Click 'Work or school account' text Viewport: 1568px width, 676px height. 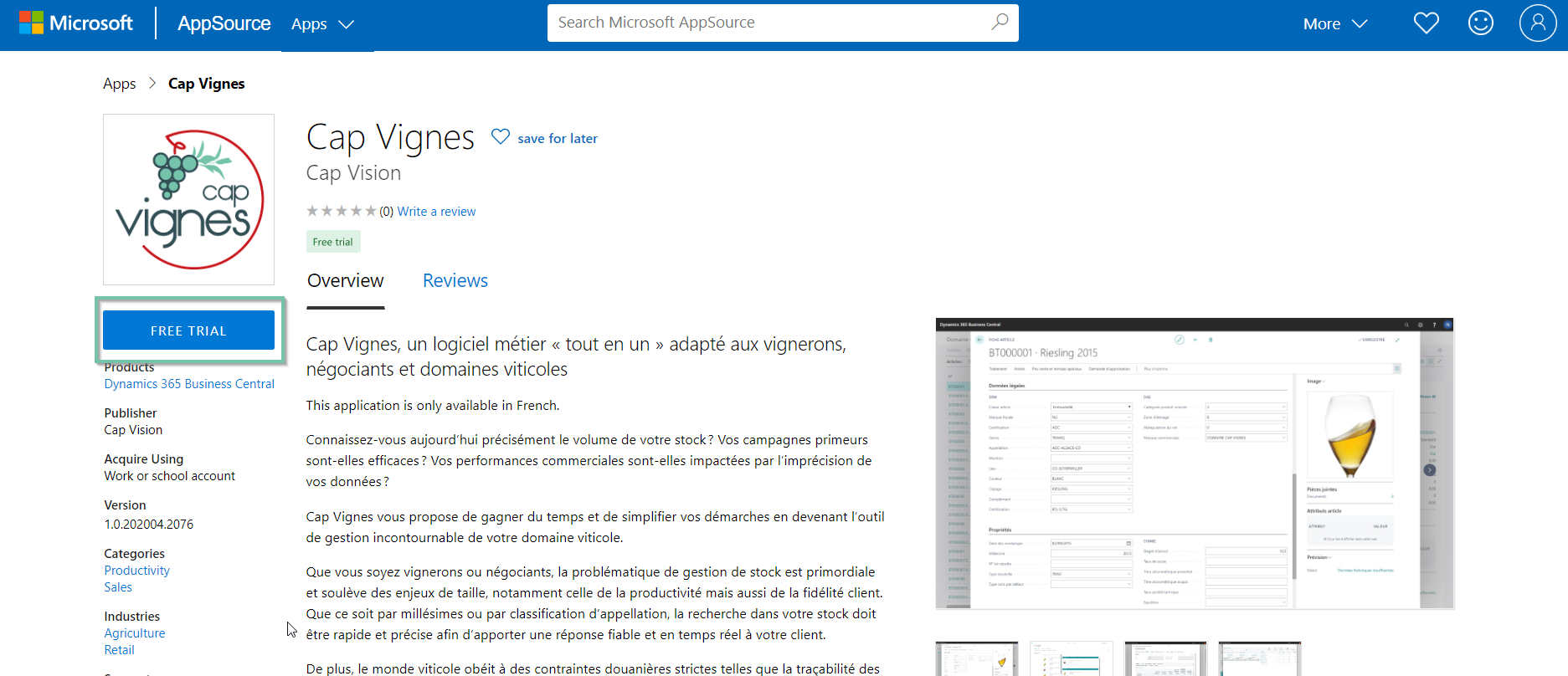click(x=170, y=476)
